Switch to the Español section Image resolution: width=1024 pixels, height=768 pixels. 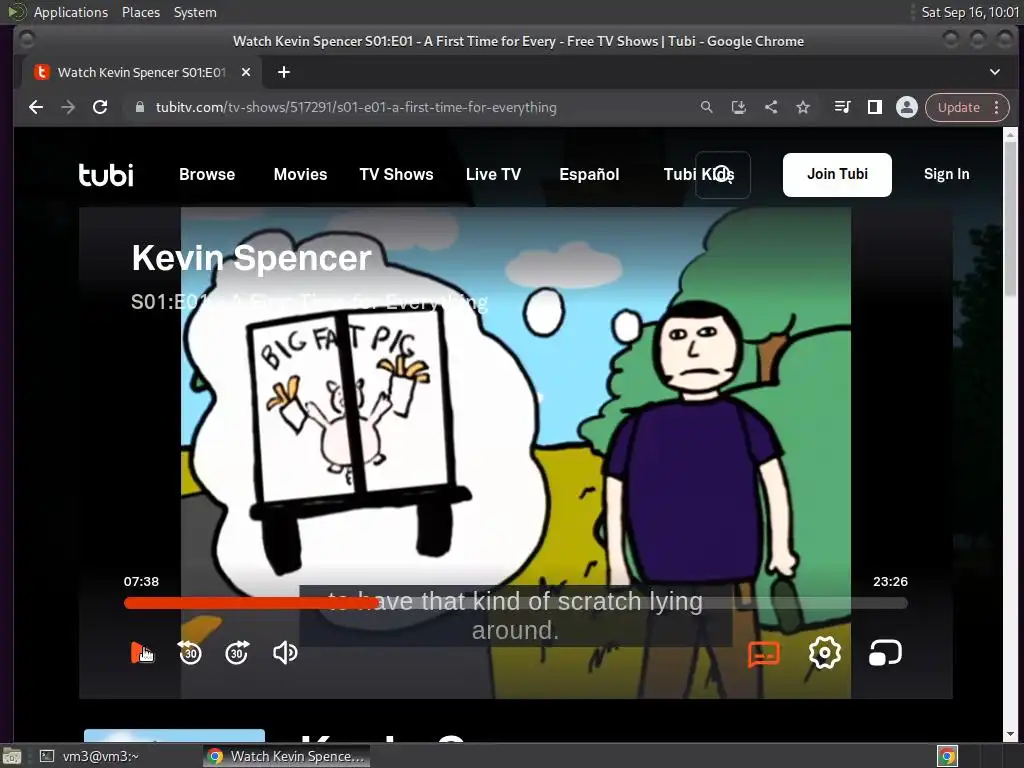tap(589, 174)
